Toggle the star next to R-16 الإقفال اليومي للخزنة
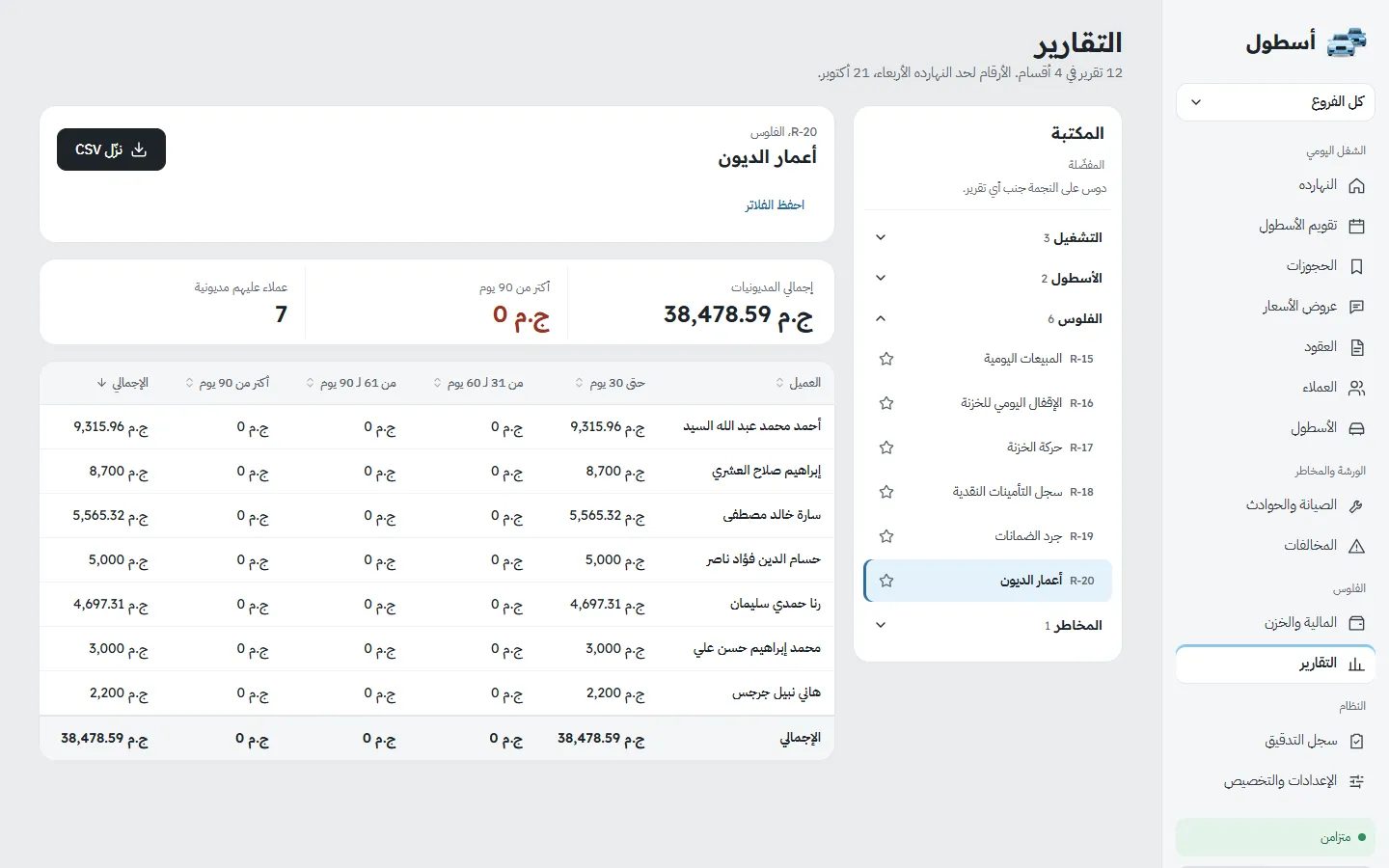The image size is (1389, 868). (886, 403)
